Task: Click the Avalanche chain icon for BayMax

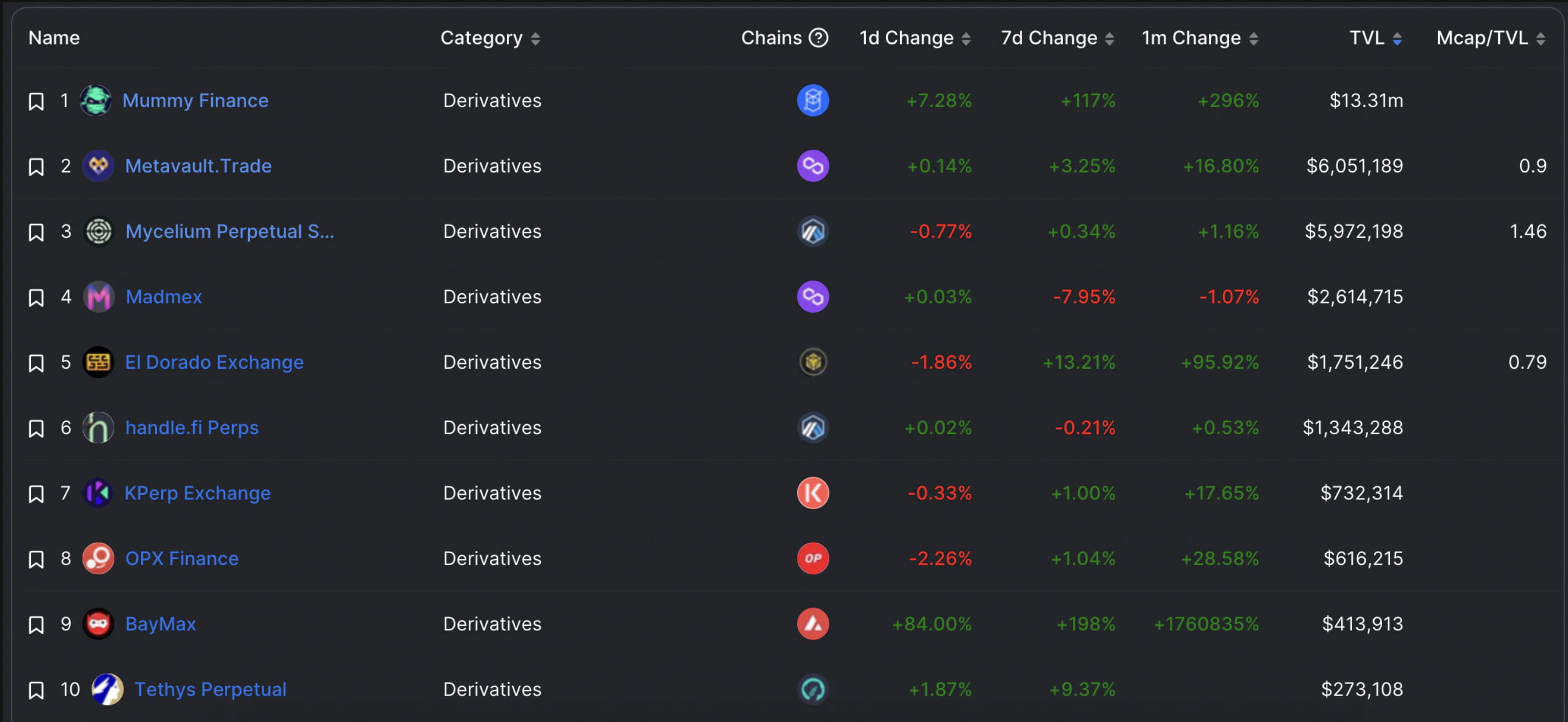Action: (813, 624)
